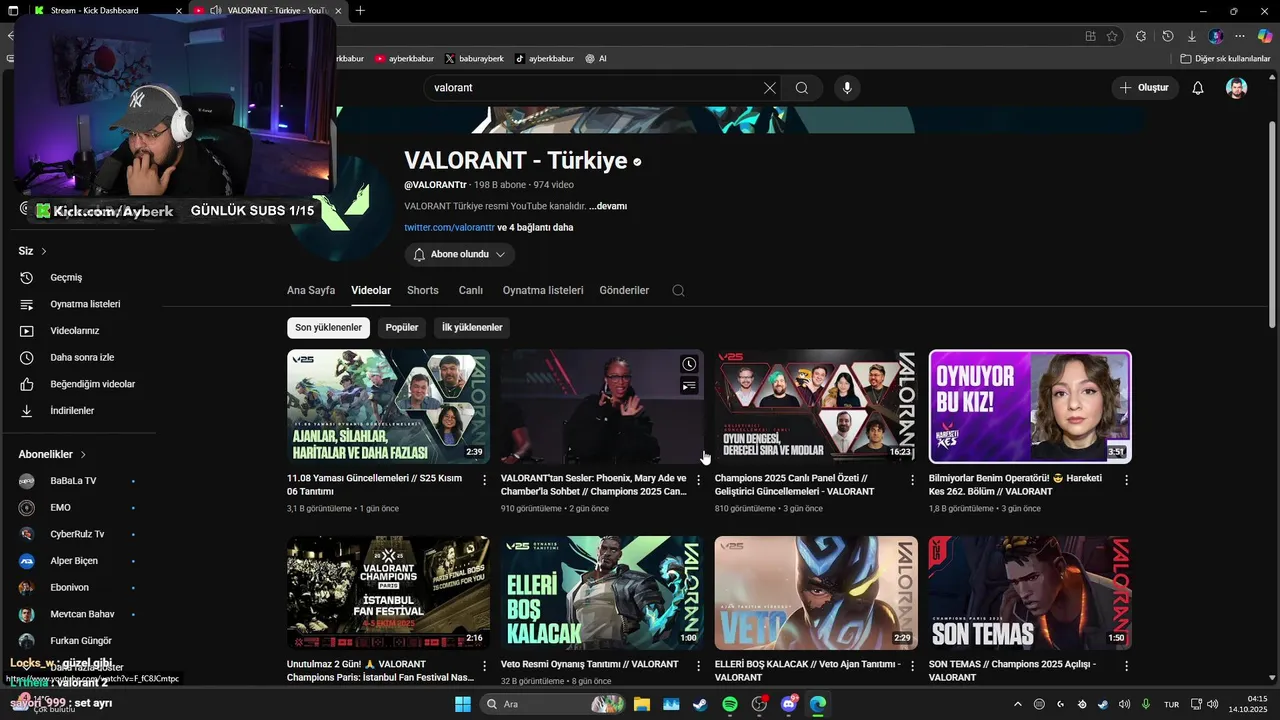Open Edge browser extensions icon

tap(1141, 36)
